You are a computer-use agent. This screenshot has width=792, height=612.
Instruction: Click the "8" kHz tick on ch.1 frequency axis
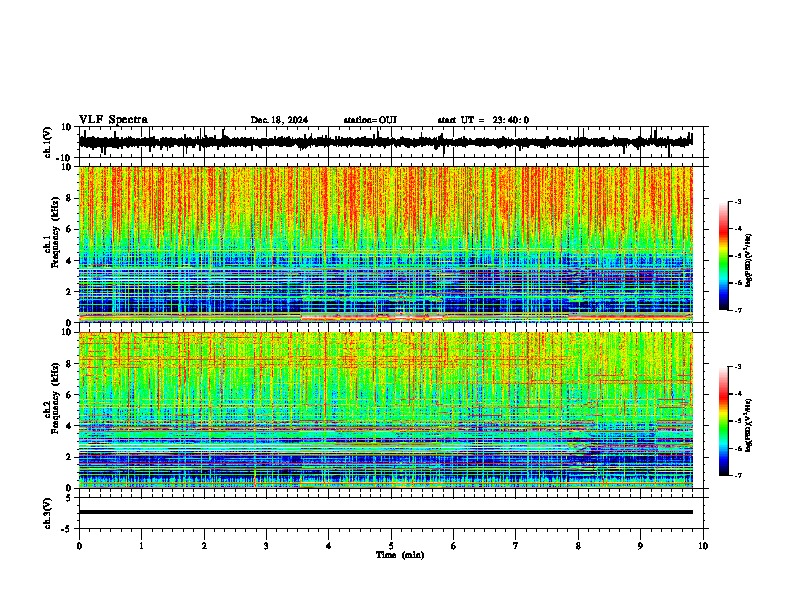70,198
